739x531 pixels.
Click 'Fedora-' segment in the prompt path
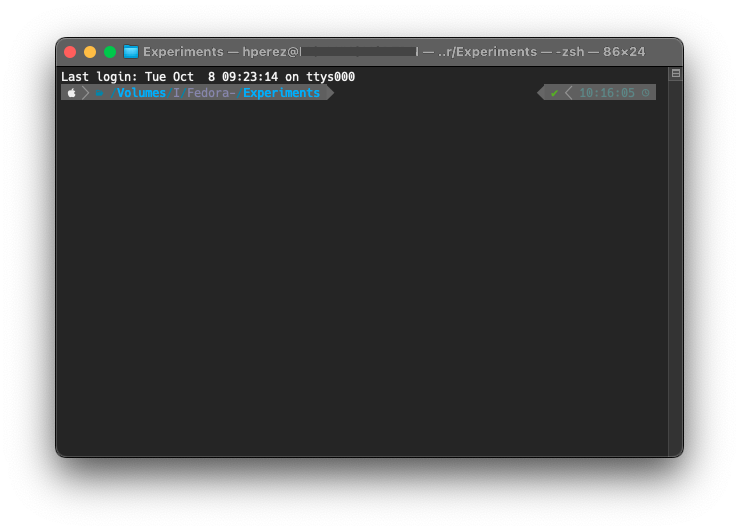coord(211,93)
